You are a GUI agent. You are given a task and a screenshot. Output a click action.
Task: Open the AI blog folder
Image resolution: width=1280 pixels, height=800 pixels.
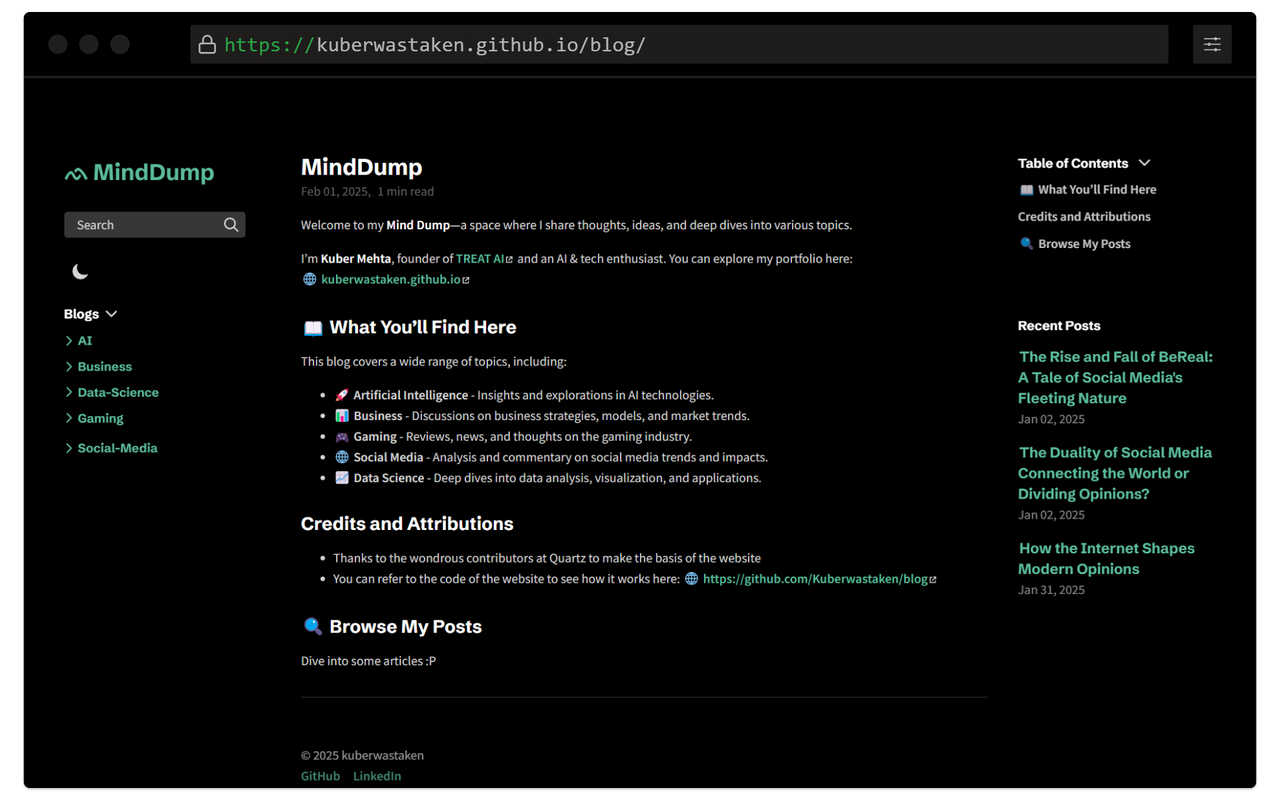[x=85, y=341]
